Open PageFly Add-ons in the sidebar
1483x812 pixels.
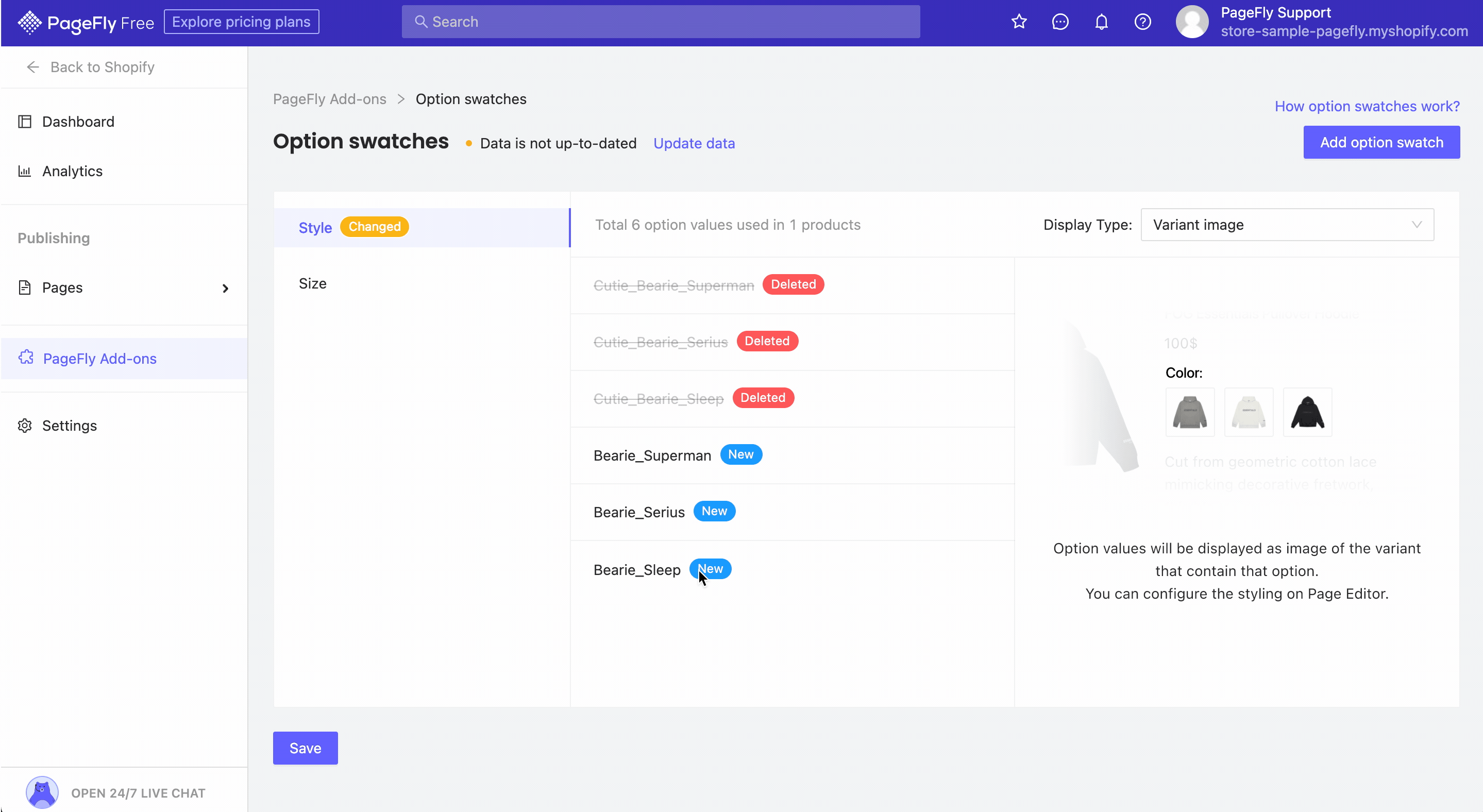pyautogui.click(x=124, y=359)
